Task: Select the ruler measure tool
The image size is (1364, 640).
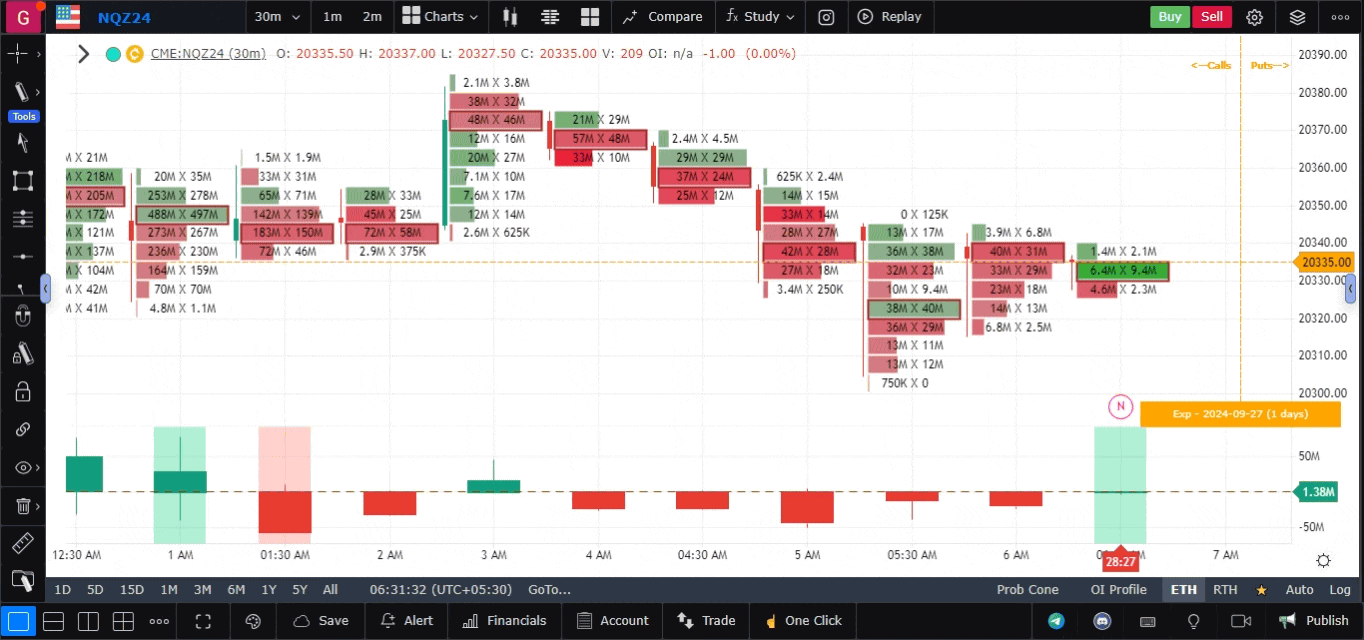Action: tap(22, 544)
